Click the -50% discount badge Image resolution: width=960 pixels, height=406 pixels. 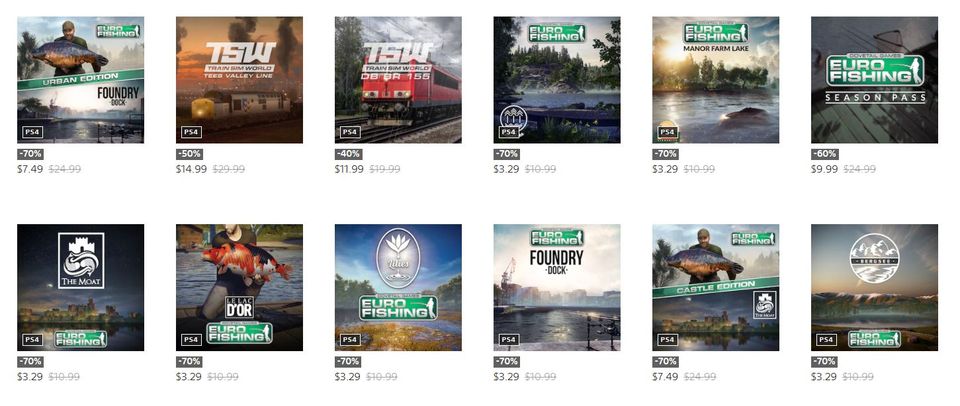pos(189,154)
